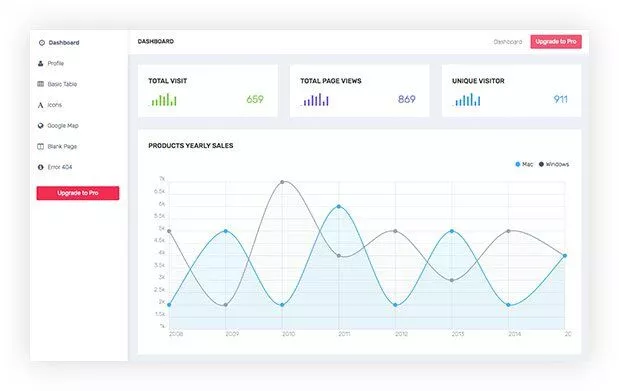Image resolution: width=619 pixels, height=391 pixels.
Task: Click the Windows data point at 2013
Action: [452, 280]
